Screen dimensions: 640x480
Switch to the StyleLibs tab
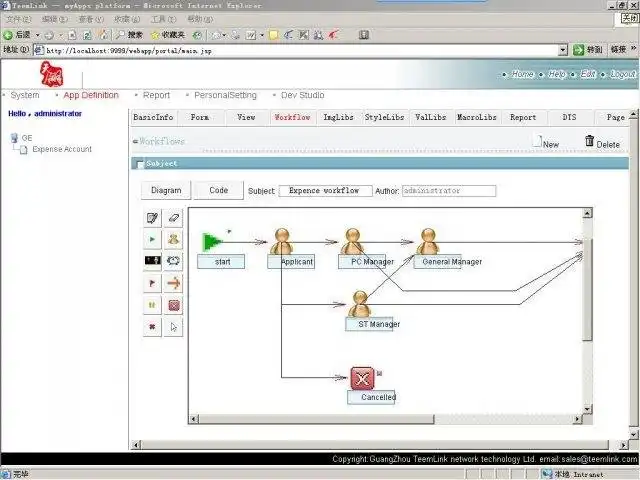click(384, 117)
